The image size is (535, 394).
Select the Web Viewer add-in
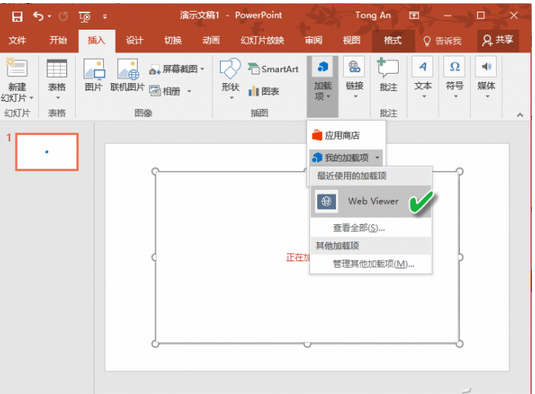coord(371,201)
